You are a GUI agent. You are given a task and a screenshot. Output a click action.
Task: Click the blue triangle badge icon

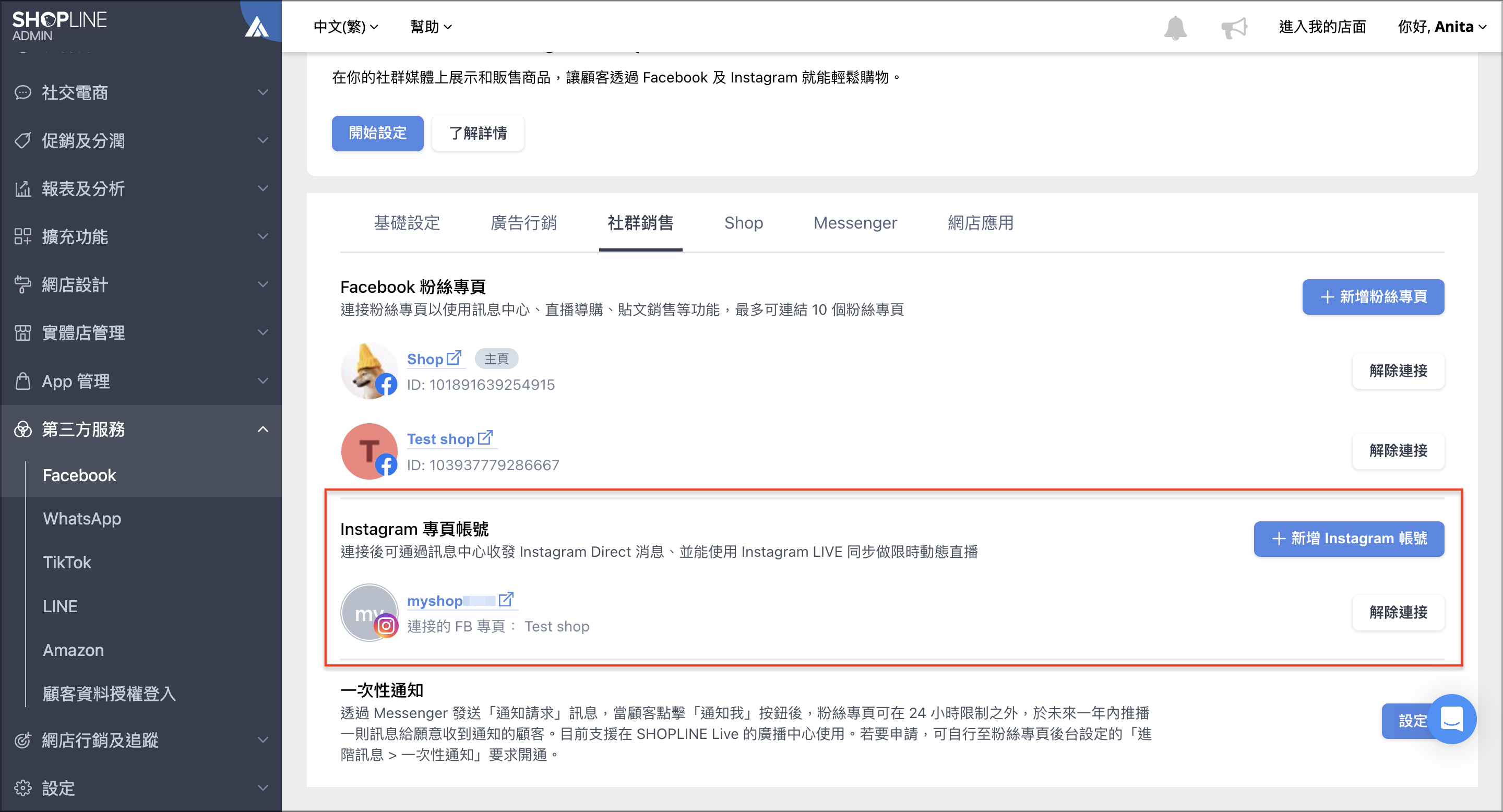[x=257, y=27]
